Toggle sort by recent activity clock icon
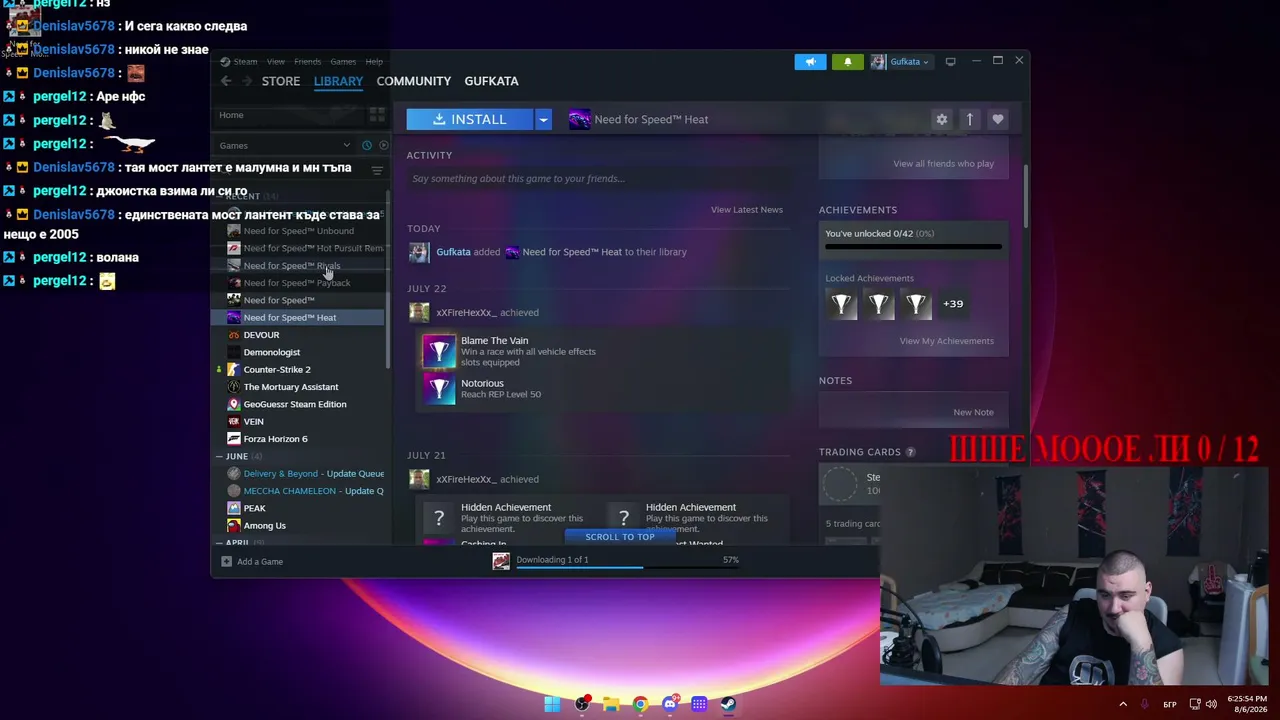Screen dimensions: 1280x720 coord(367,145)
